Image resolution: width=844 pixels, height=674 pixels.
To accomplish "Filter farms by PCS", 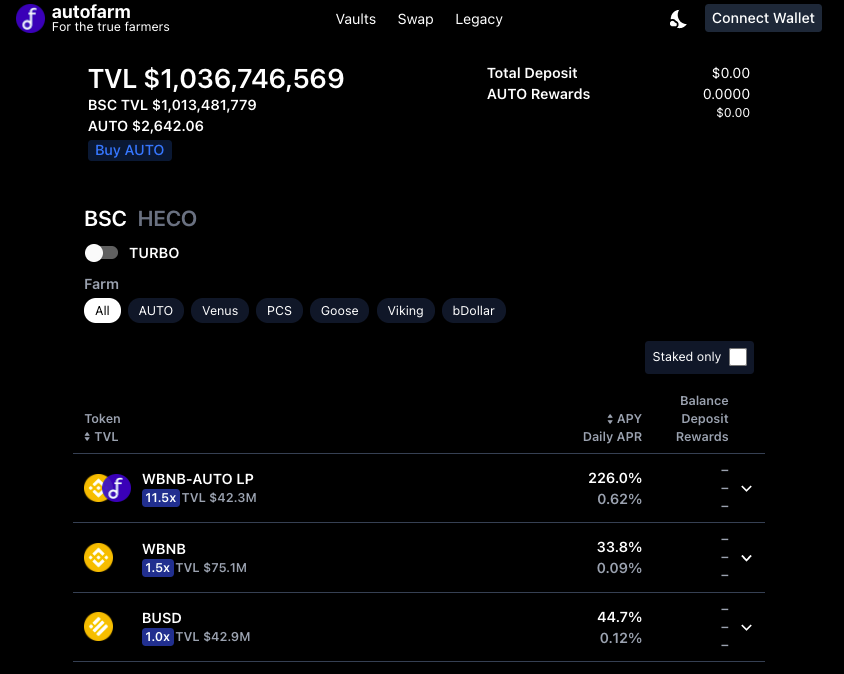I will coord(279,311).
